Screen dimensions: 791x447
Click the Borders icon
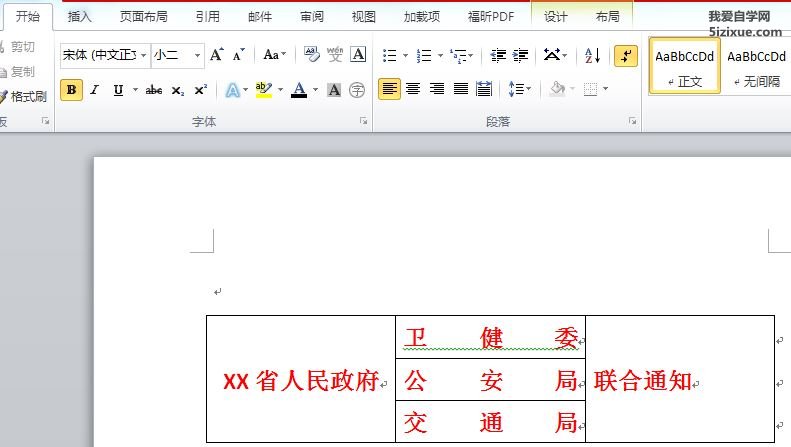point(590,89)
